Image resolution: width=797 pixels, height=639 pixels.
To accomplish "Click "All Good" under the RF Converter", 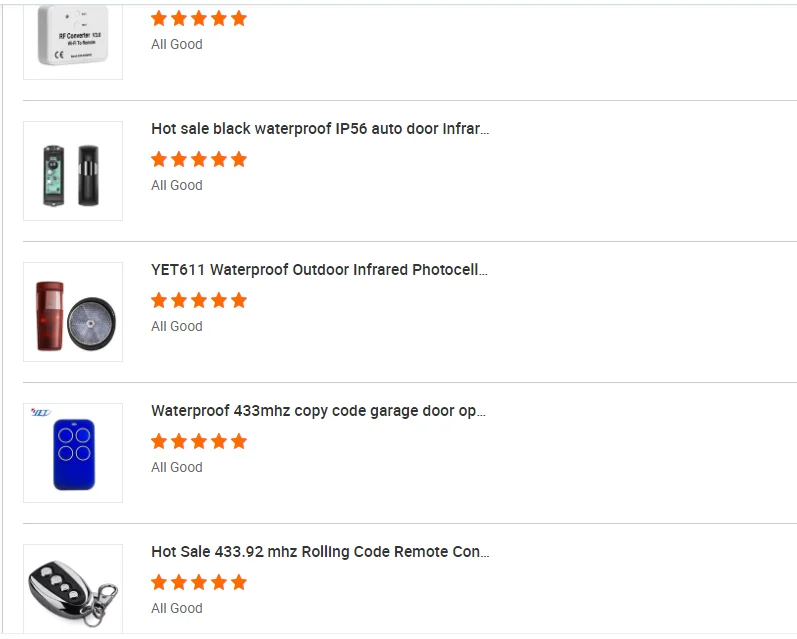I will click(177, 44).
